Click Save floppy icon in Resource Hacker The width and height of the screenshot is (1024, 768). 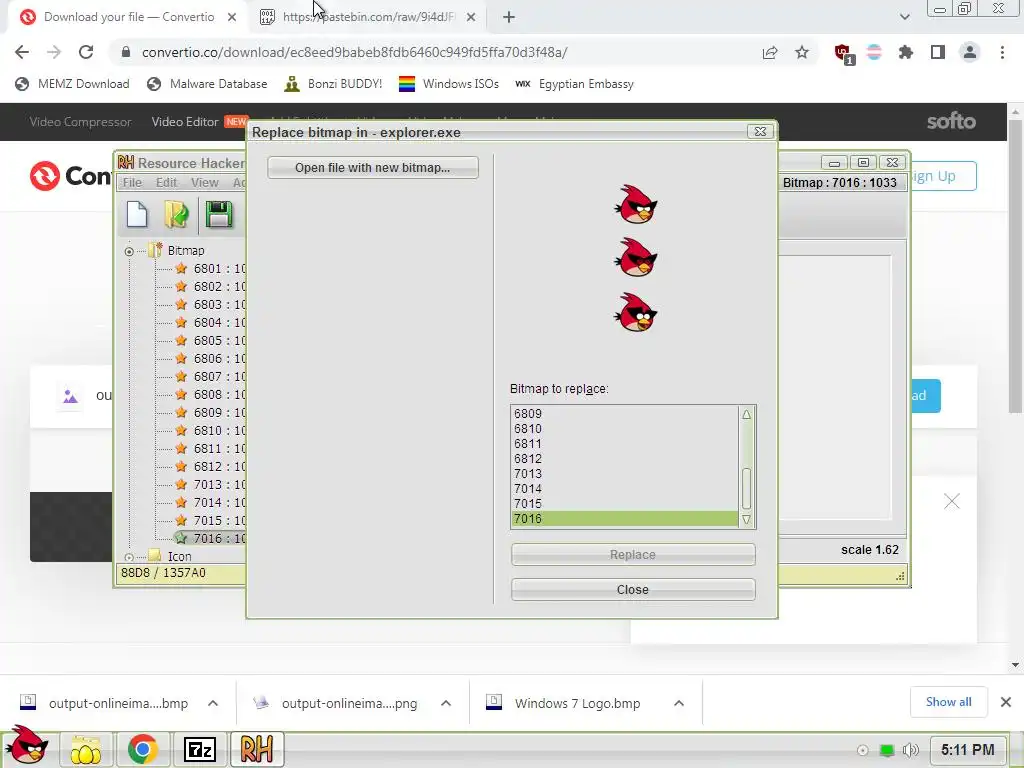click(x=219, y=215)
